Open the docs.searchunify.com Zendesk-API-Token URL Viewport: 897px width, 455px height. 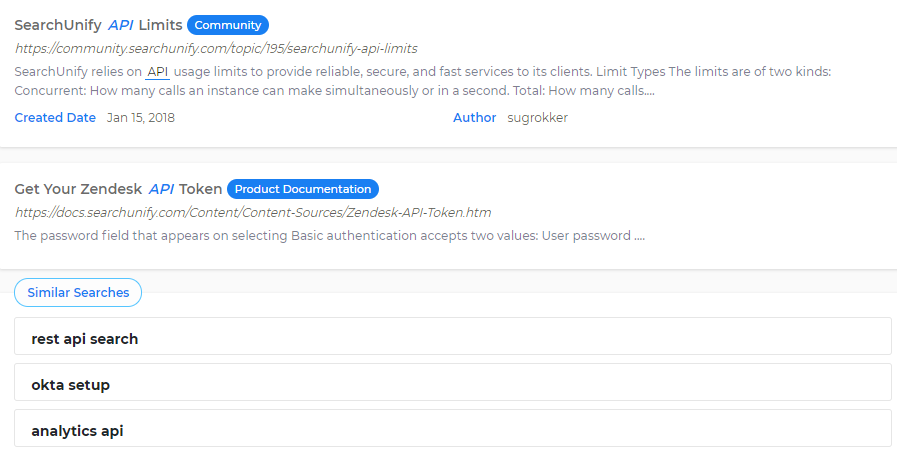[252, 212]
